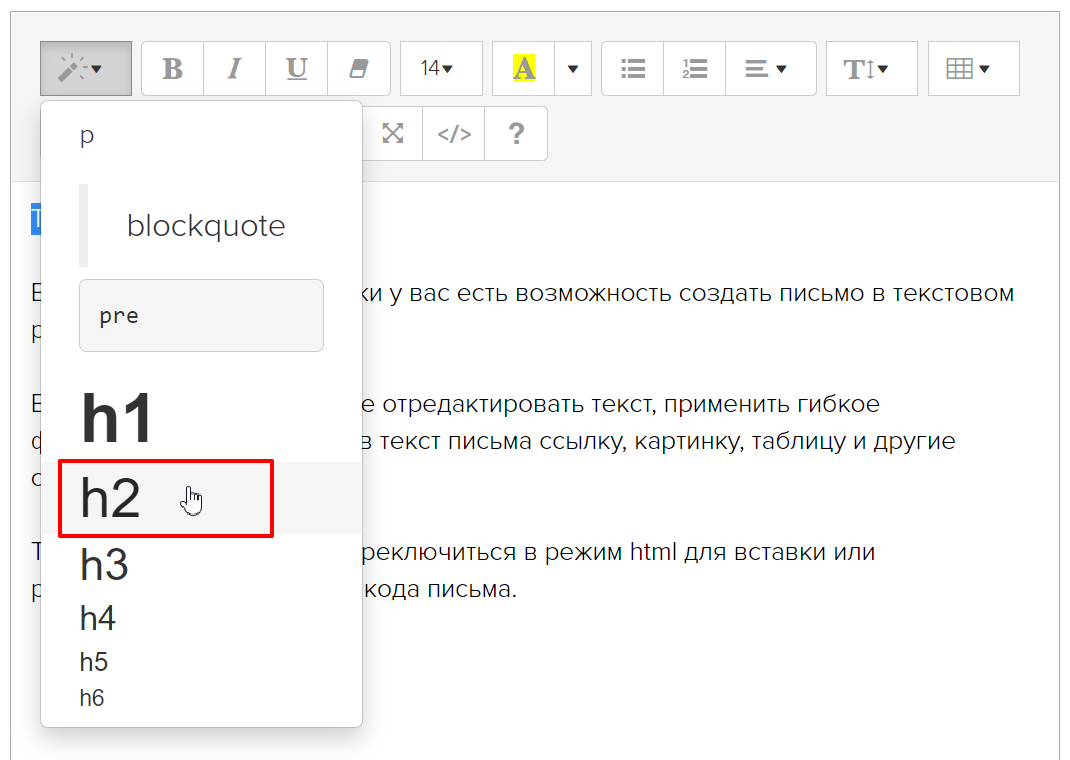Toggle bold text formatting
1070x760 pixels.
tap(173, 68)
